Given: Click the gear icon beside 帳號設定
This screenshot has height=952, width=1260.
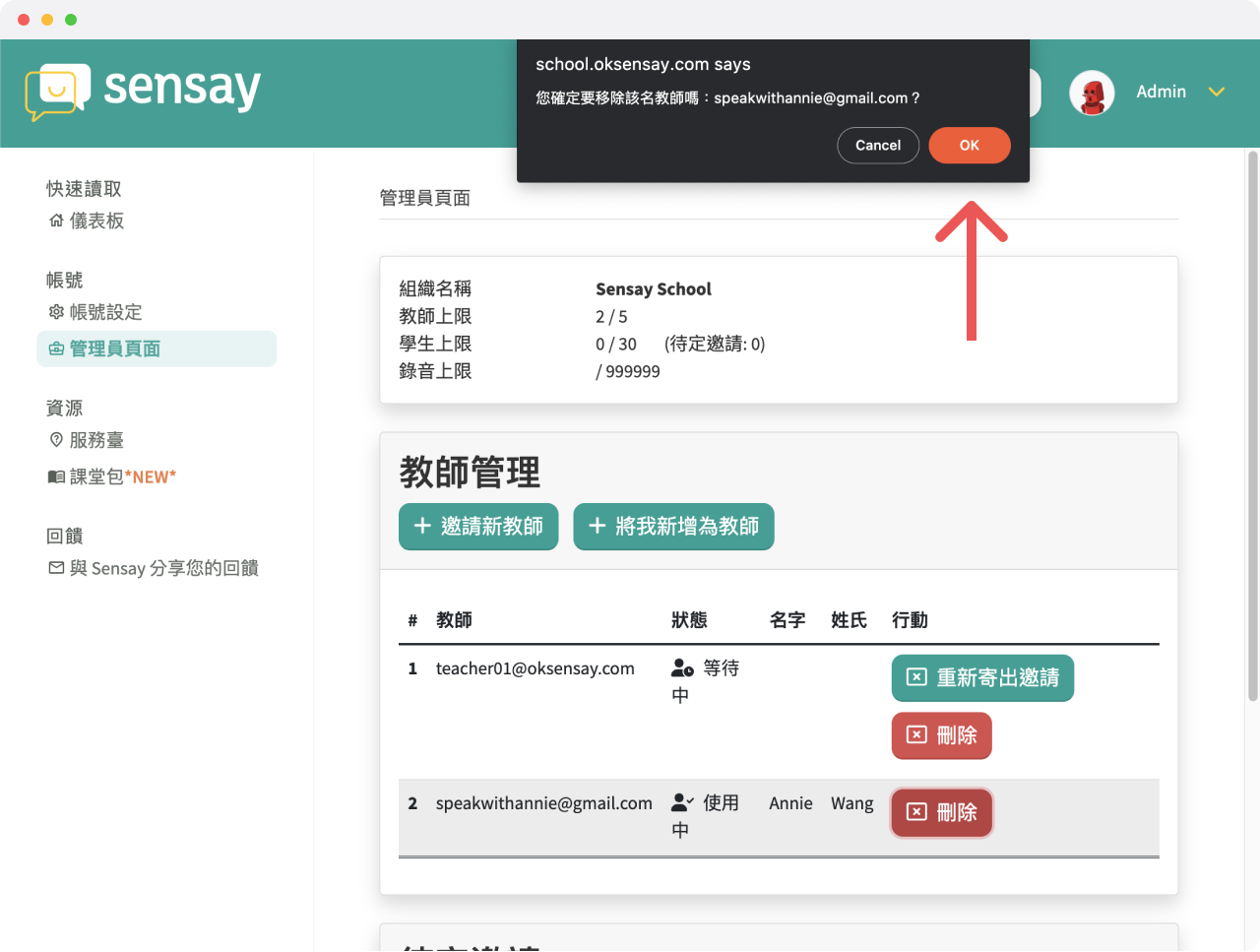Looking at the screenshot, I should point(56,312).
